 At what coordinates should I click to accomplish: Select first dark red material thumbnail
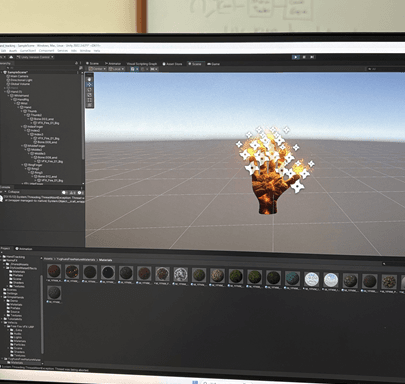coord(54,272)
